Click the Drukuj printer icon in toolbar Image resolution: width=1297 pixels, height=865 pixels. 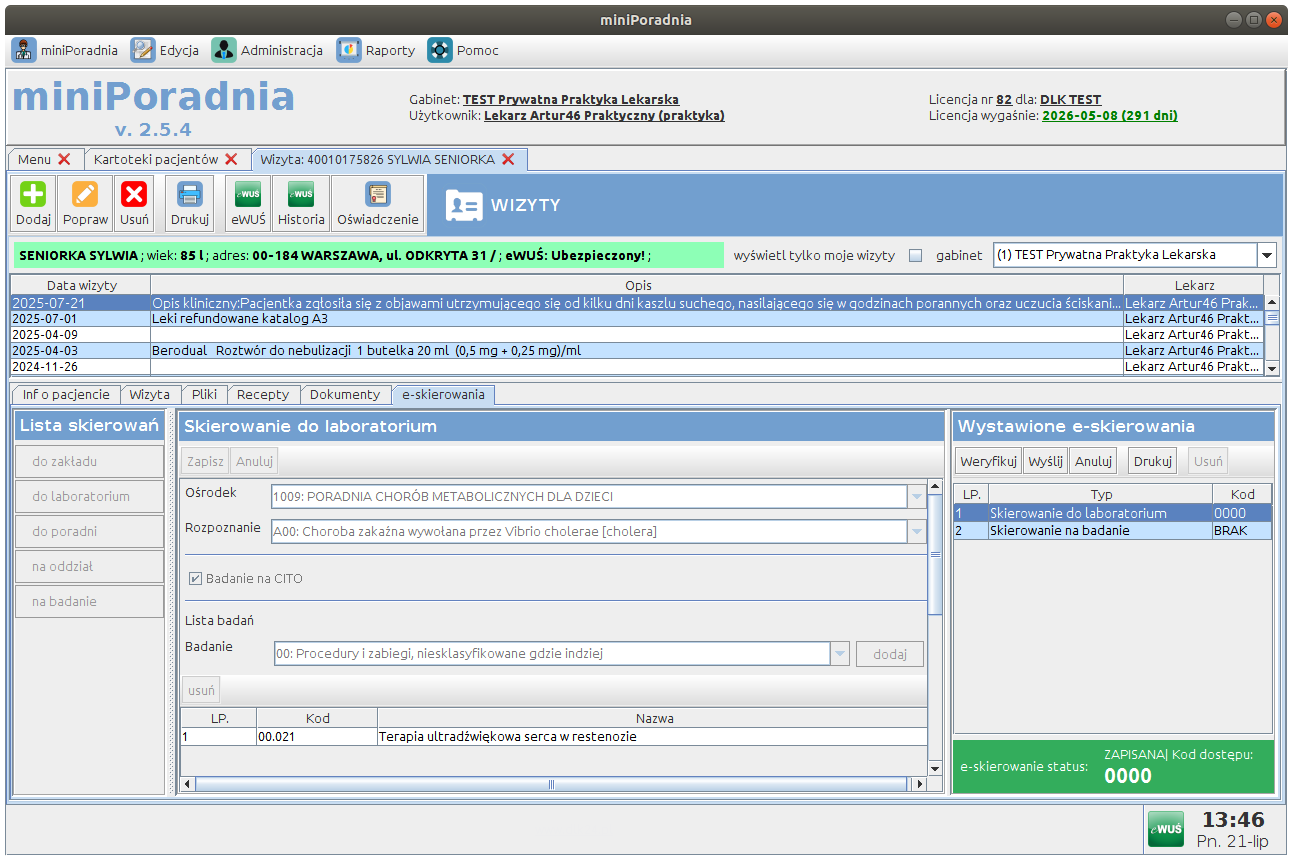(189, 195)
